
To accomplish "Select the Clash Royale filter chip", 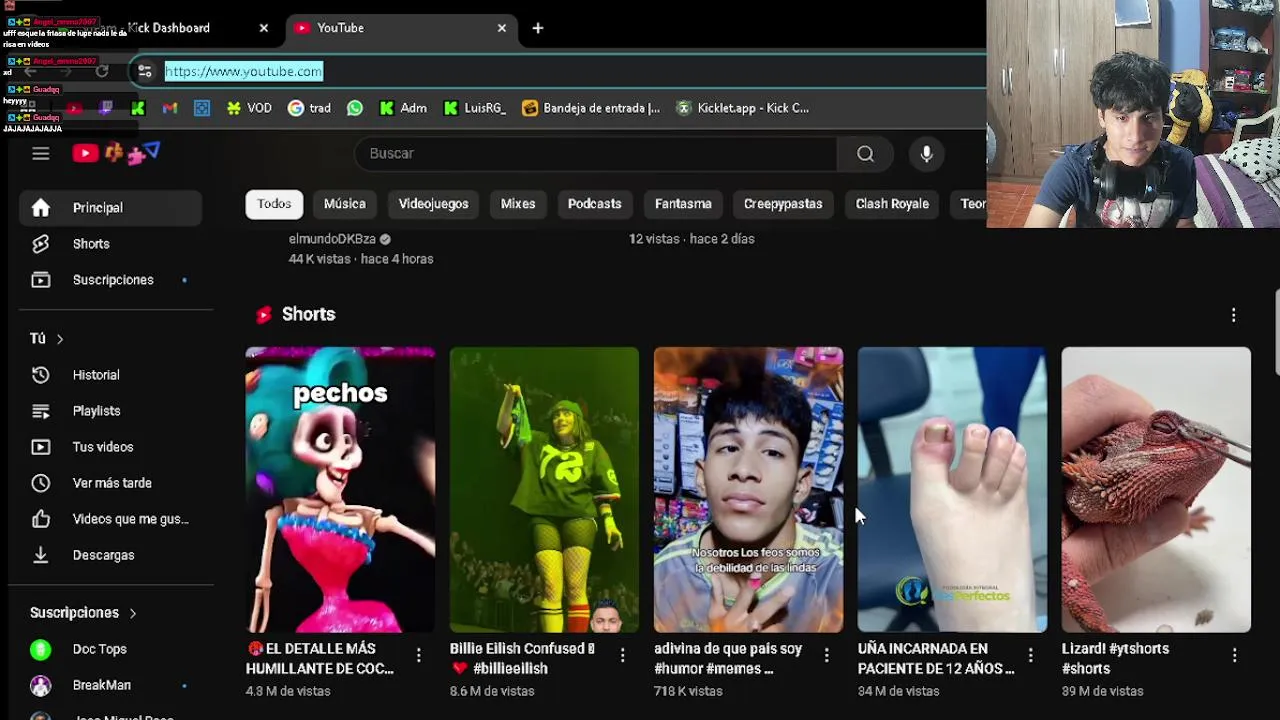I will 892,204.
